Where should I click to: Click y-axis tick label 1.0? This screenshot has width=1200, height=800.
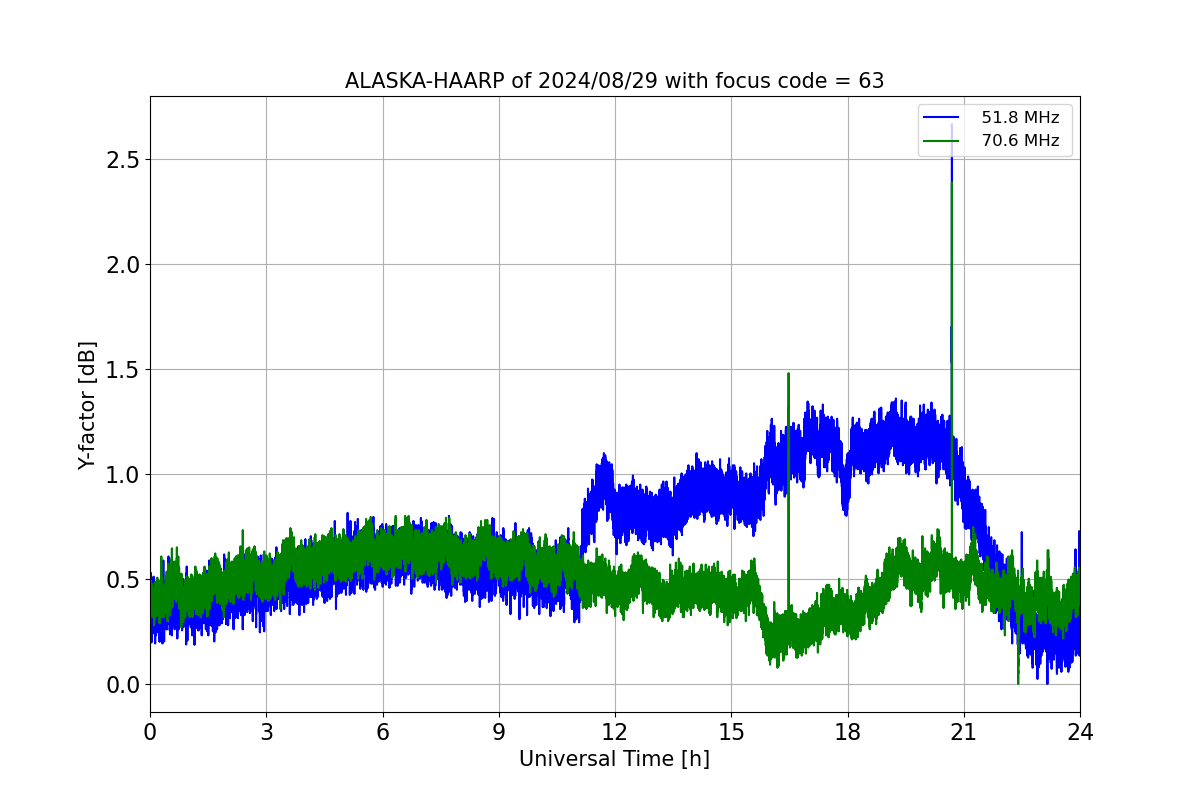[x=123, y=475]
